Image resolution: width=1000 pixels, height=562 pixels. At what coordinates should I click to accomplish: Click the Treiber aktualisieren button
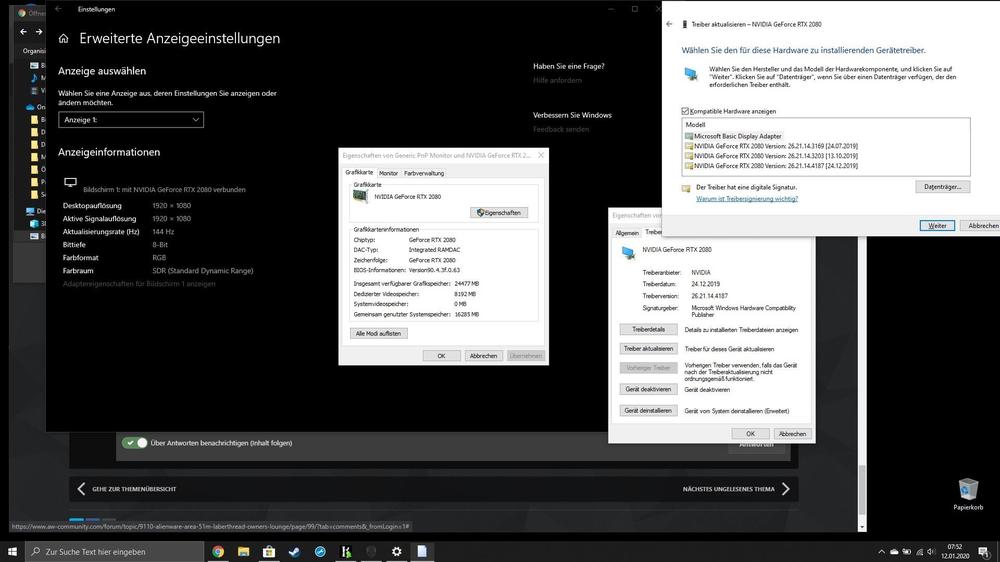(648, 348)
